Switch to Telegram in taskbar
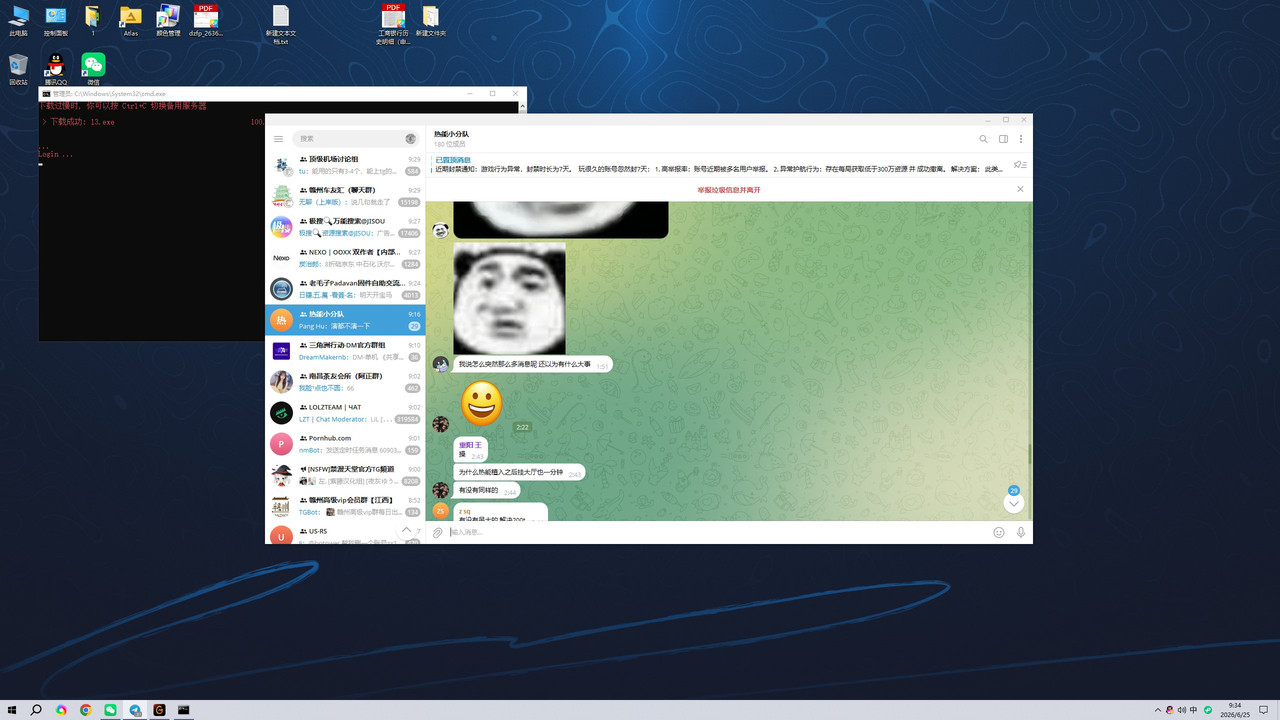 coord(135,710)
